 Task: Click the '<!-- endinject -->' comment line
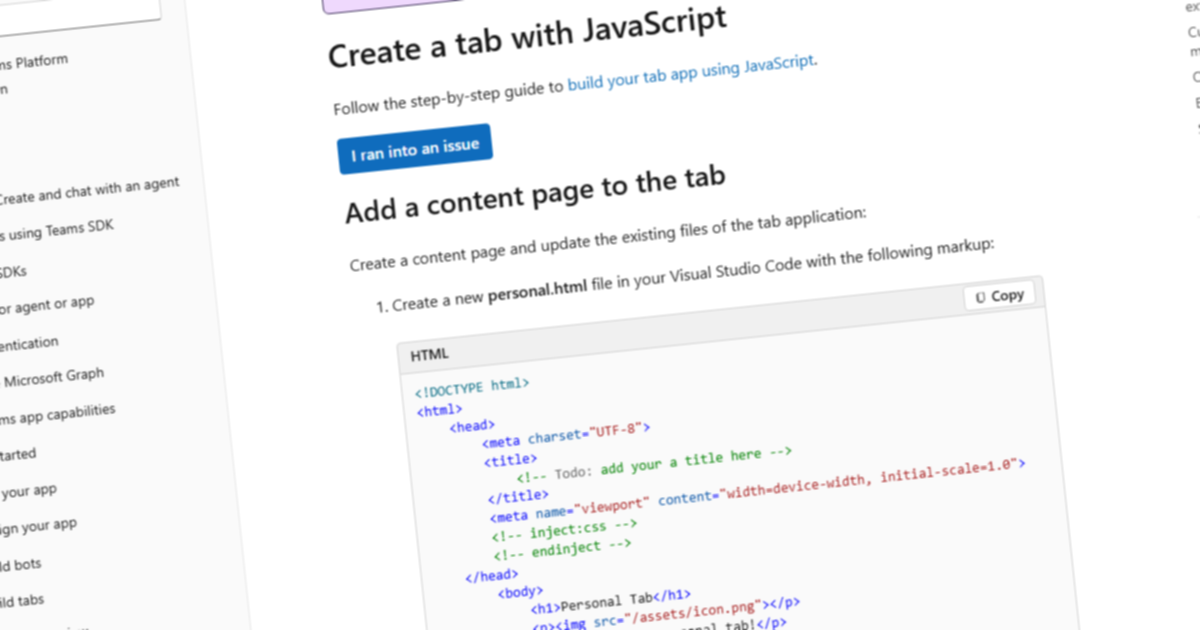(562, 549)
